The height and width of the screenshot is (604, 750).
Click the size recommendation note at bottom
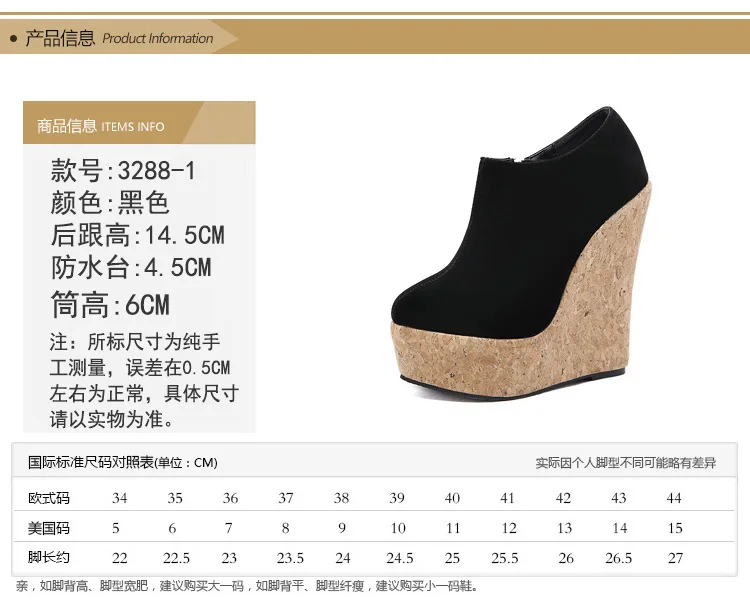[x=247, y=586]
